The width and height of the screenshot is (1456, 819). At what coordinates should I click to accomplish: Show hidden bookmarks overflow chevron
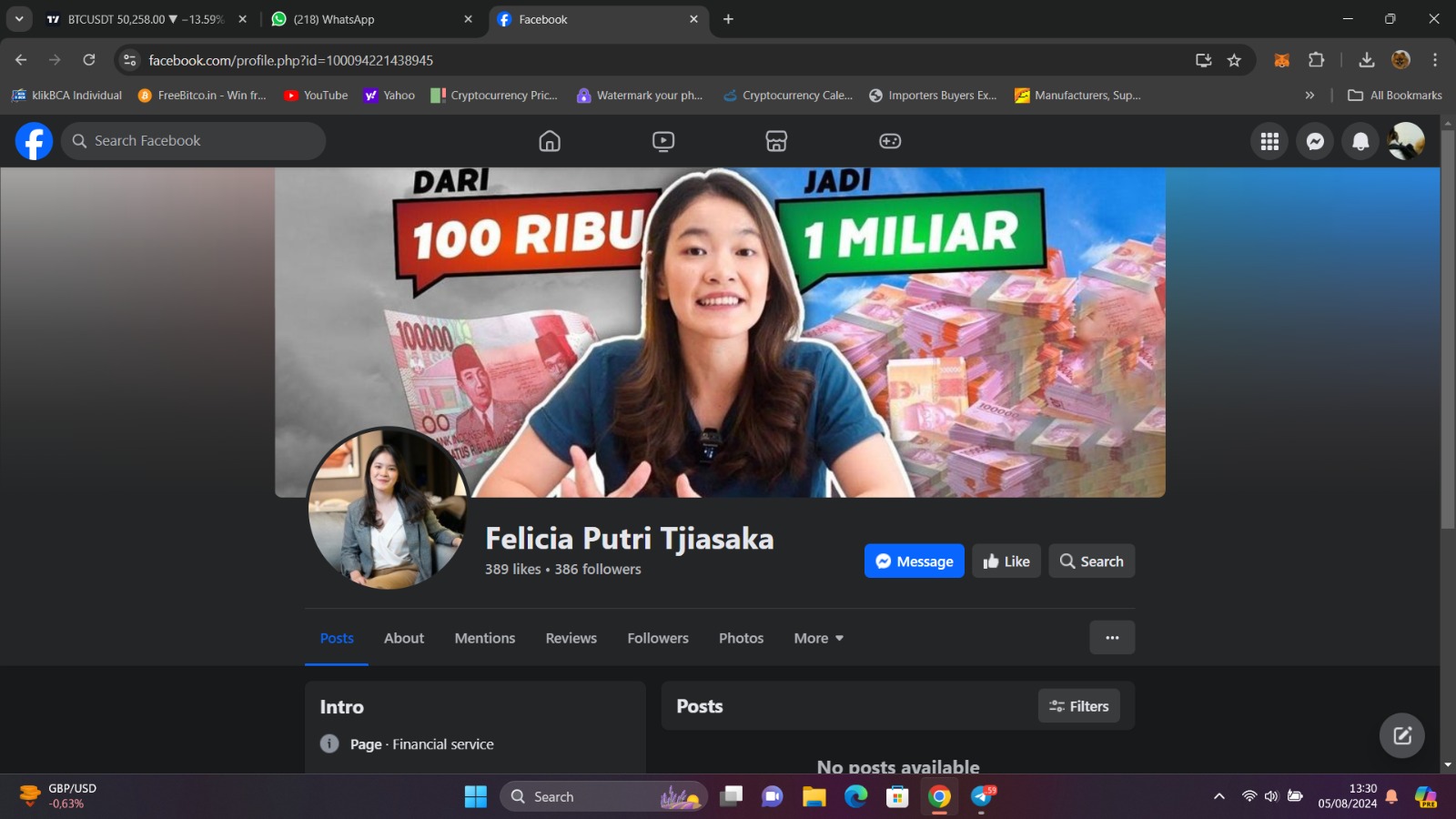1309,96
